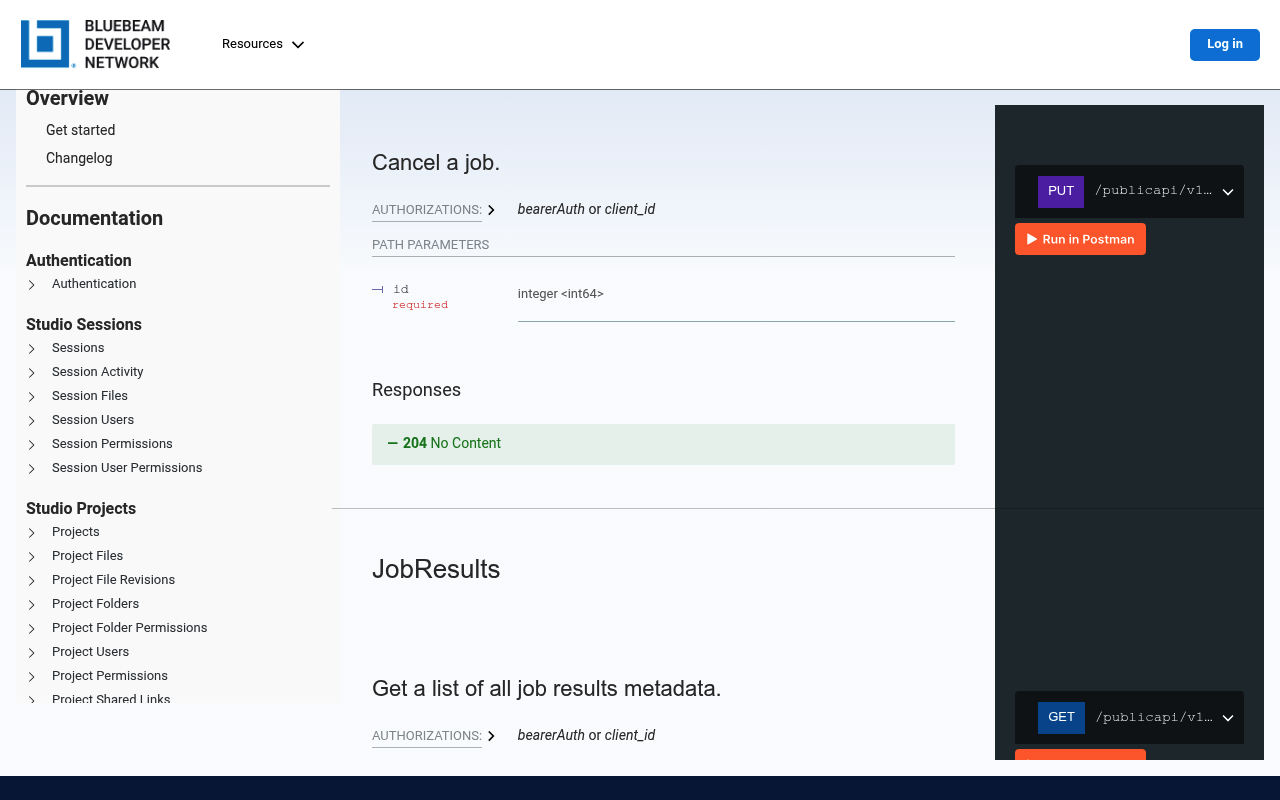The image size is (1280, 800).
Task: Select the Sessions sidebar item
Action: pyautogui.click(x=78, y=348)
